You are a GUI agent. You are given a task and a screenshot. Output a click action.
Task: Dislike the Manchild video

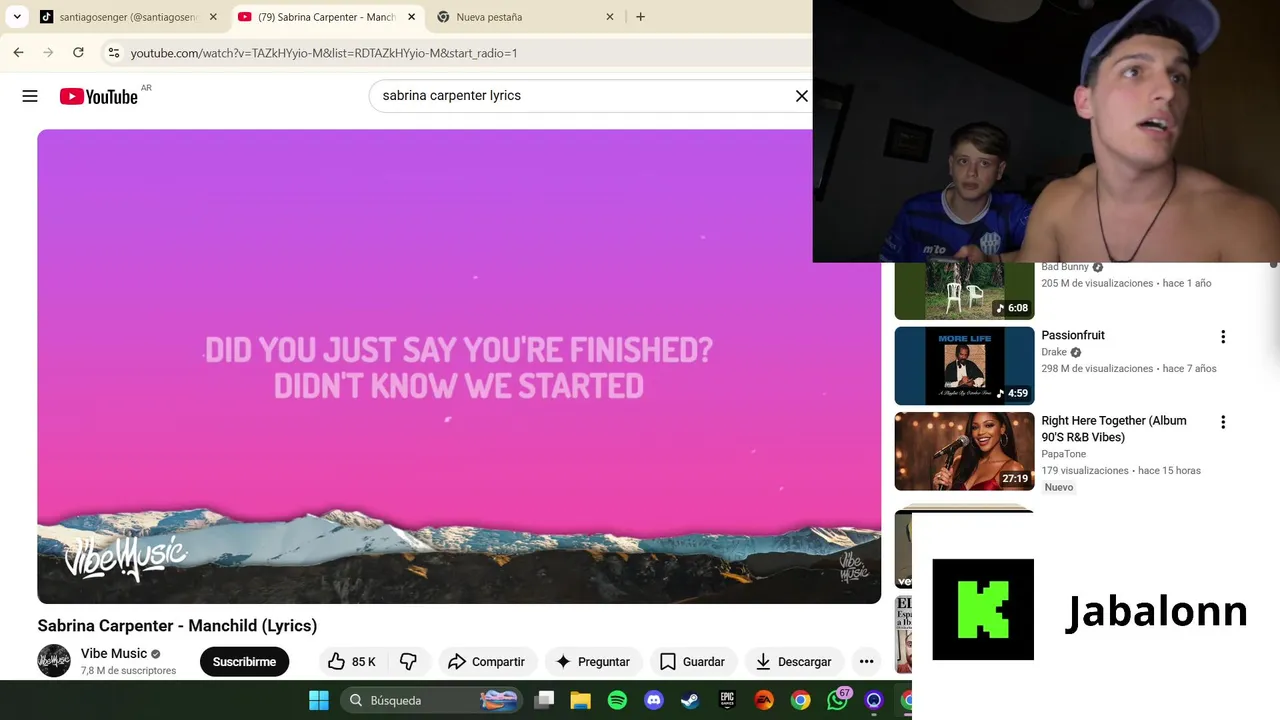(x=408, y=661)
